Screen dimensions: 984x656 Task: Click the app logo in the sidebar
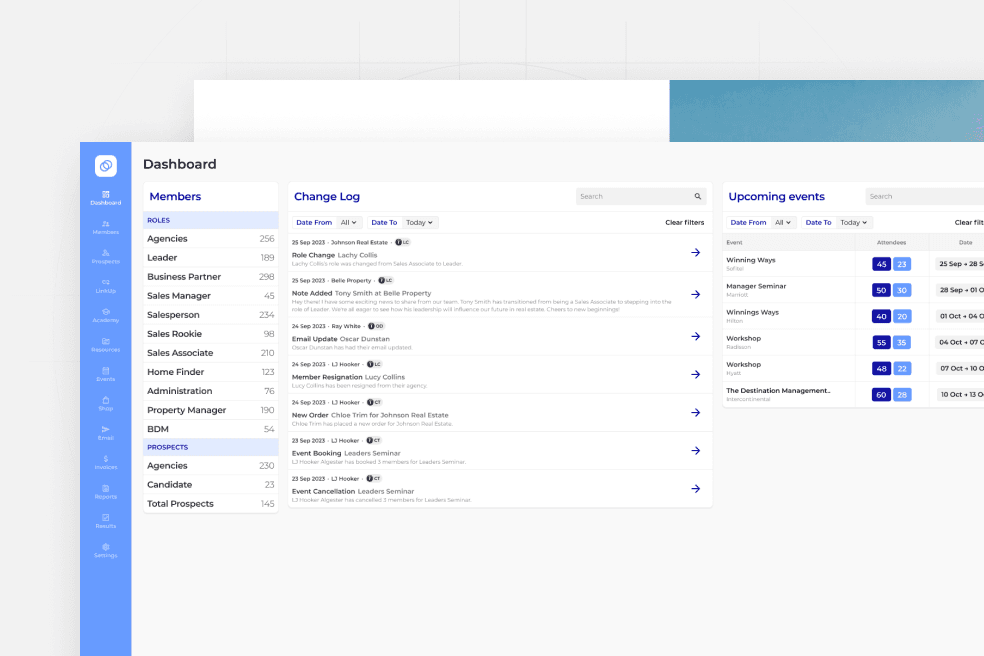[105, 166]
